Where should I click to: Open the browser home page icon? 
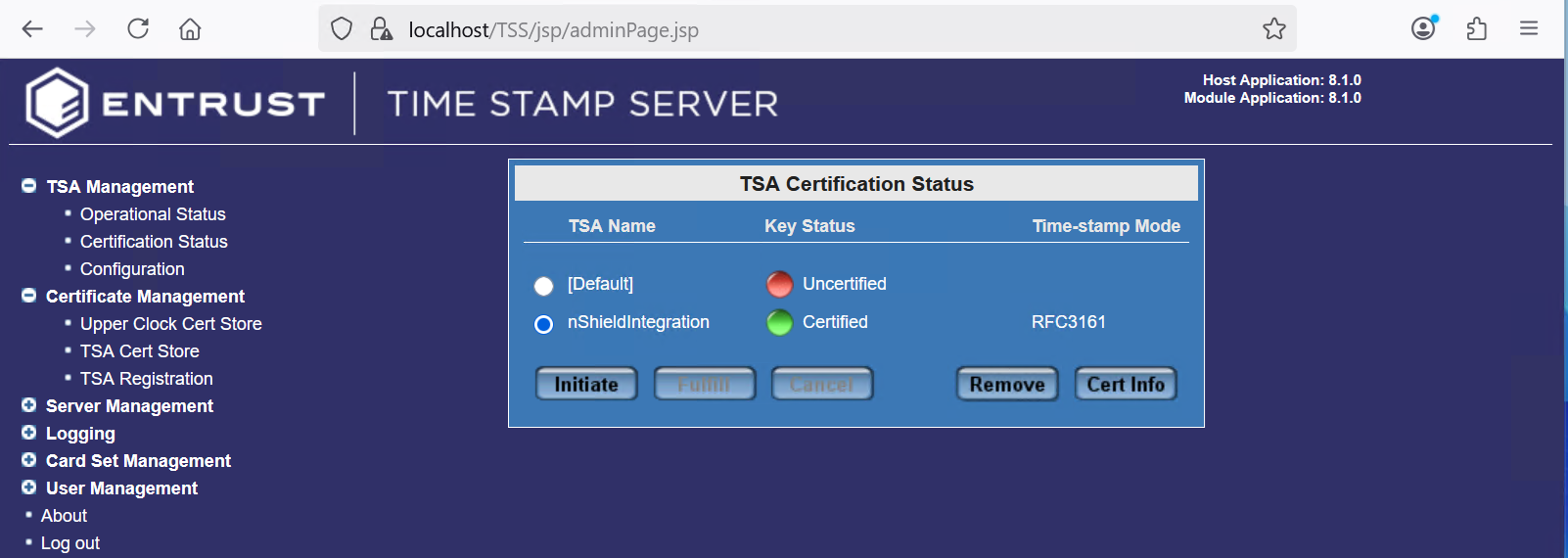click(x=190, y=29)
